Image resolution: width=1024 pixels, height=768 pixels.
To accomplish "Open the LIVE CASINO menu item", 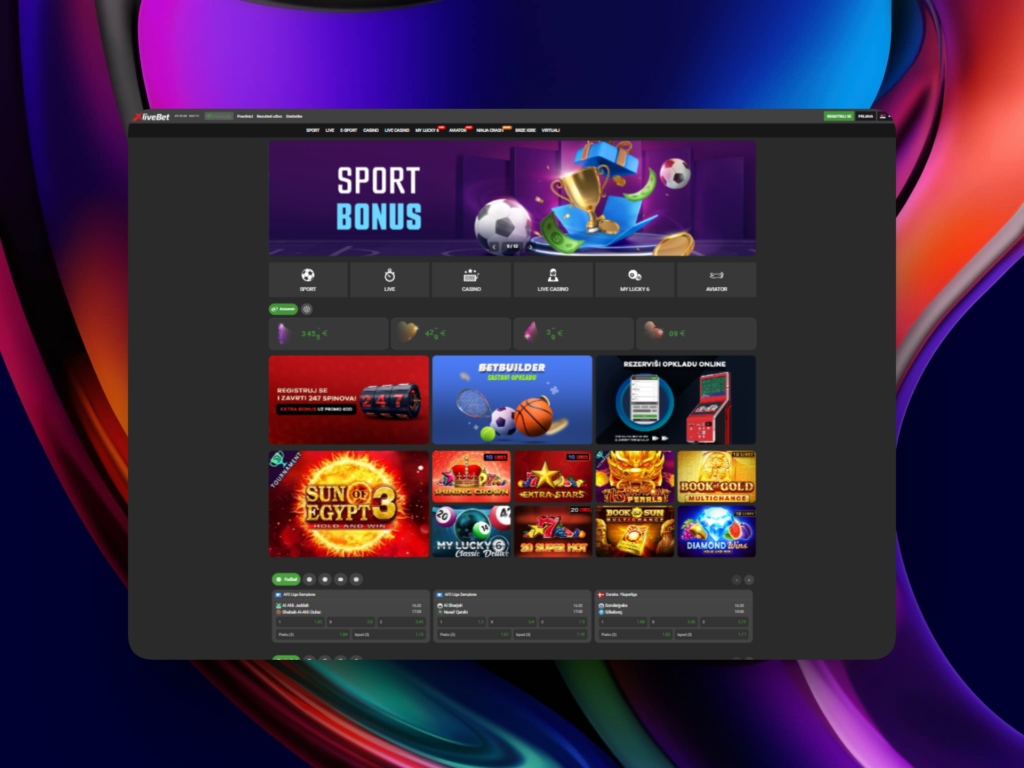I will click(x=397, y=130).
